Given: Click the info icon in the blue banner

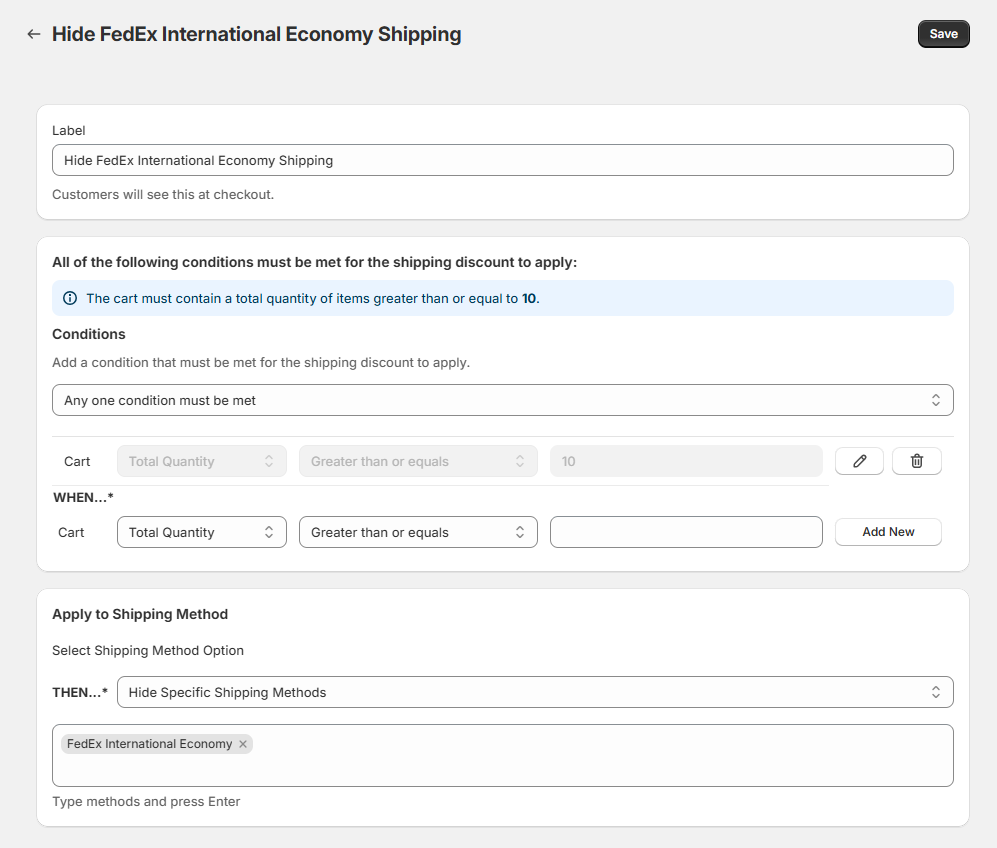Looking at the screenshot, I should coord(70,298).
